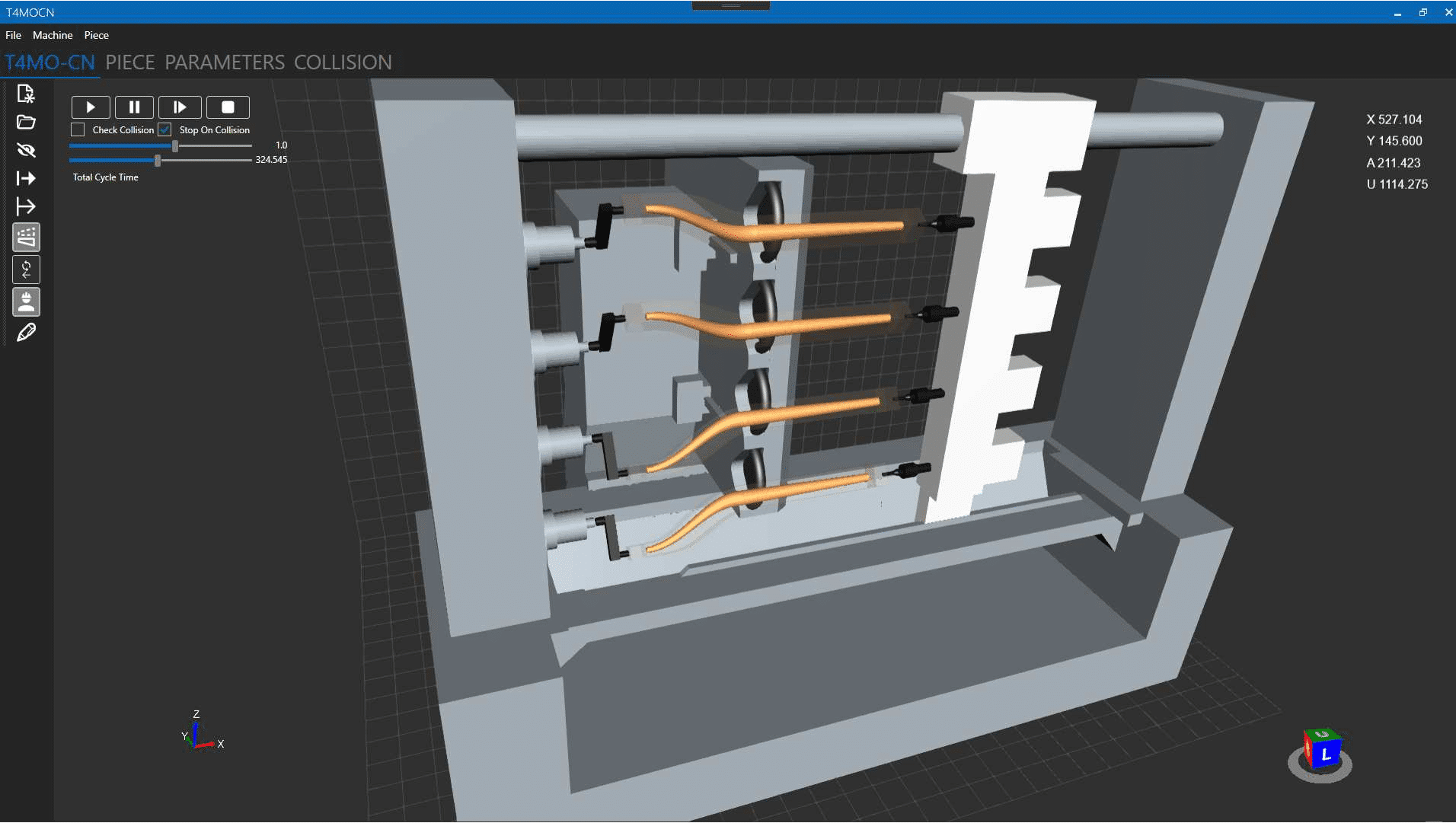Close the T4MOCN window
Screen dimensions: 1456x823
(x=1448, y=12)
